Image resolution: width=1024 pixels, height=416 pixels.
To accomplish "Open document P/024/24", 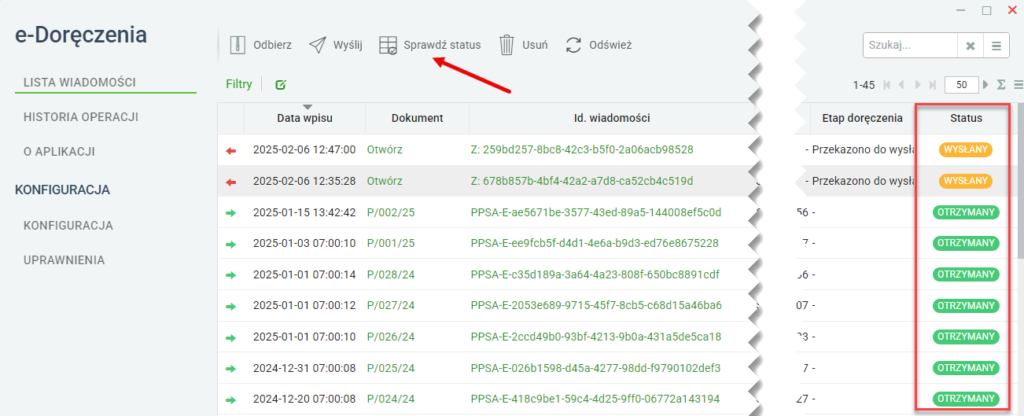I will coord(391,399).
